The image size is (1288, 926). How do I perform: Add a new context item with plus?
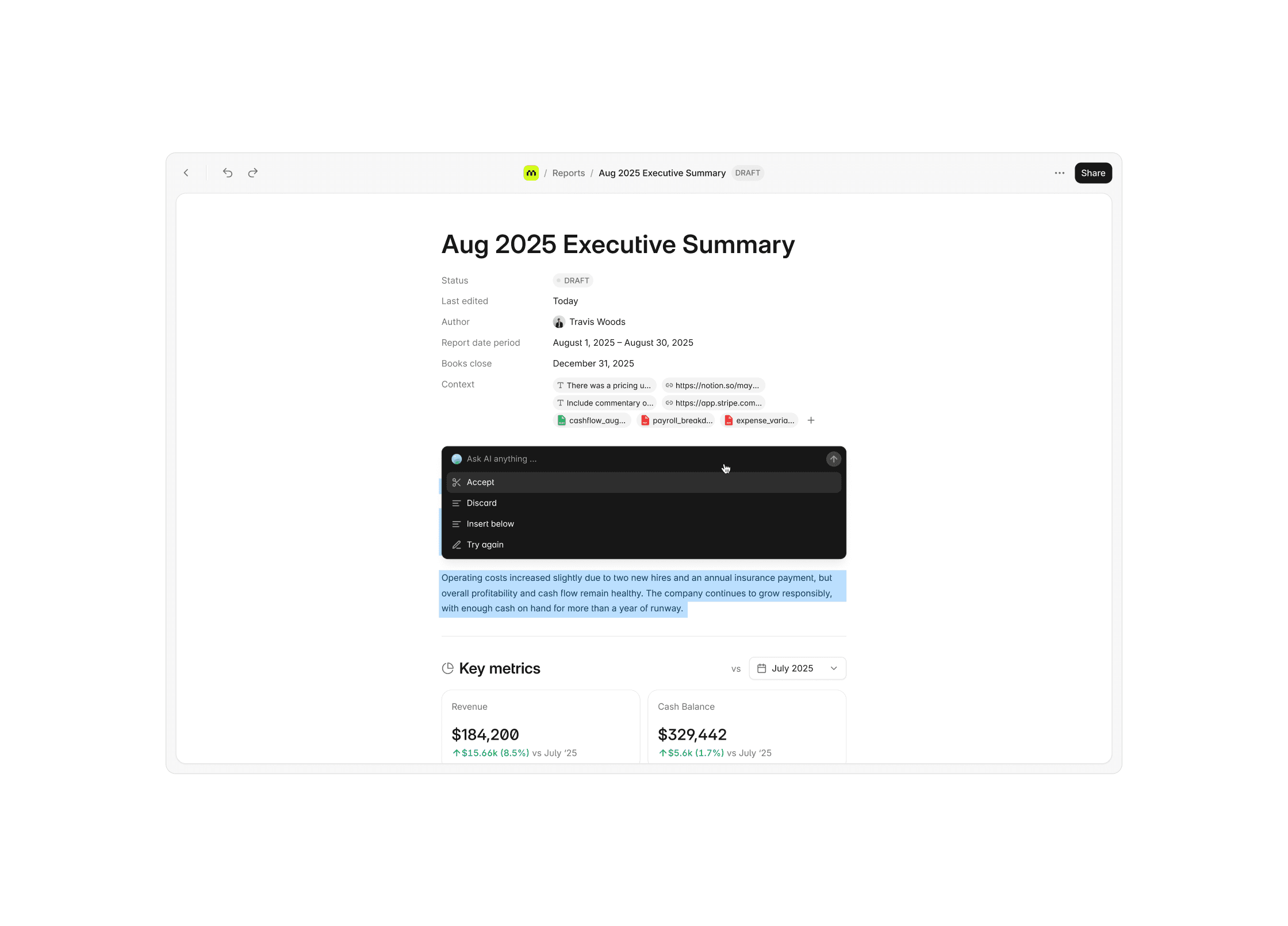[811, 420]
